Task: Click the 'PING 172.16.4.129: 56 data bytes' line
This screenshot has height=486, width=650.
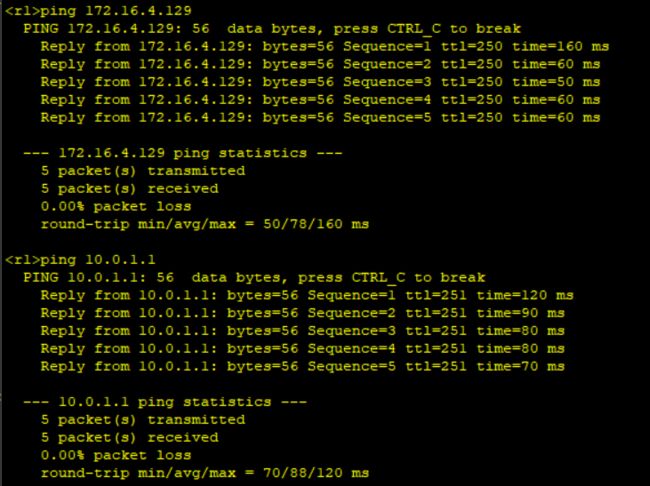Action: pyautogui.click(x=272, y=29)
